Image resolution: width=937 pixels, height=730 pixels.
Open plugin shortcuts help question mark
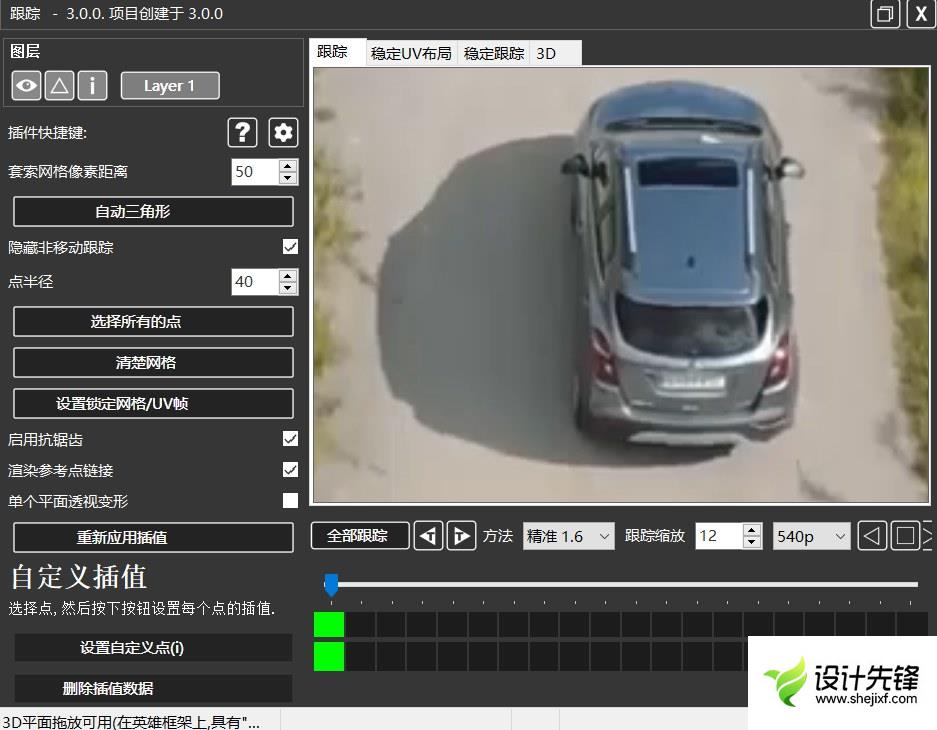(242, 132)
